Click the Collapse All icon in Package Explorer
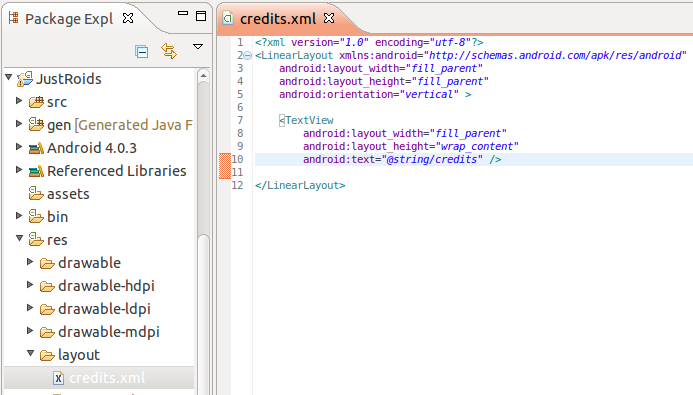Screen dimensions: 693x395 coord(141,52)
